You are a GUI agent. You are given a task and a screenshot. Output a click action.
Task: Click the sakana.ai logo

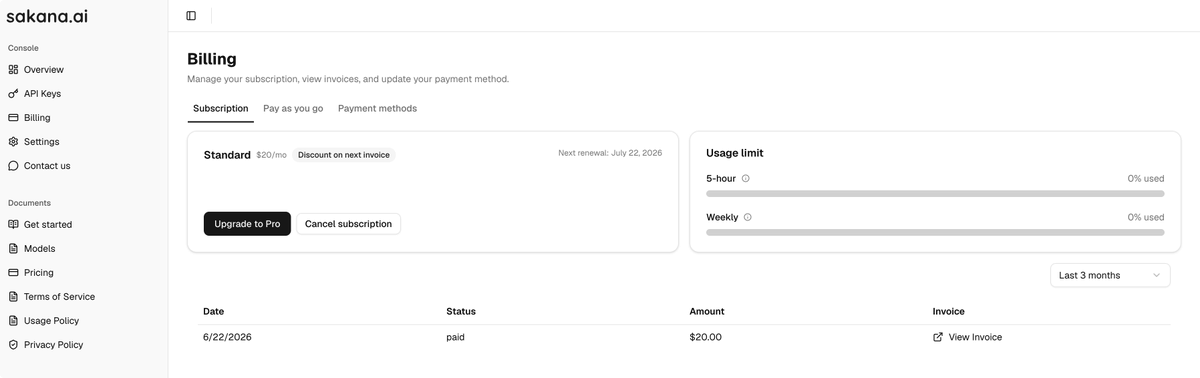click(x=47, y=15)
